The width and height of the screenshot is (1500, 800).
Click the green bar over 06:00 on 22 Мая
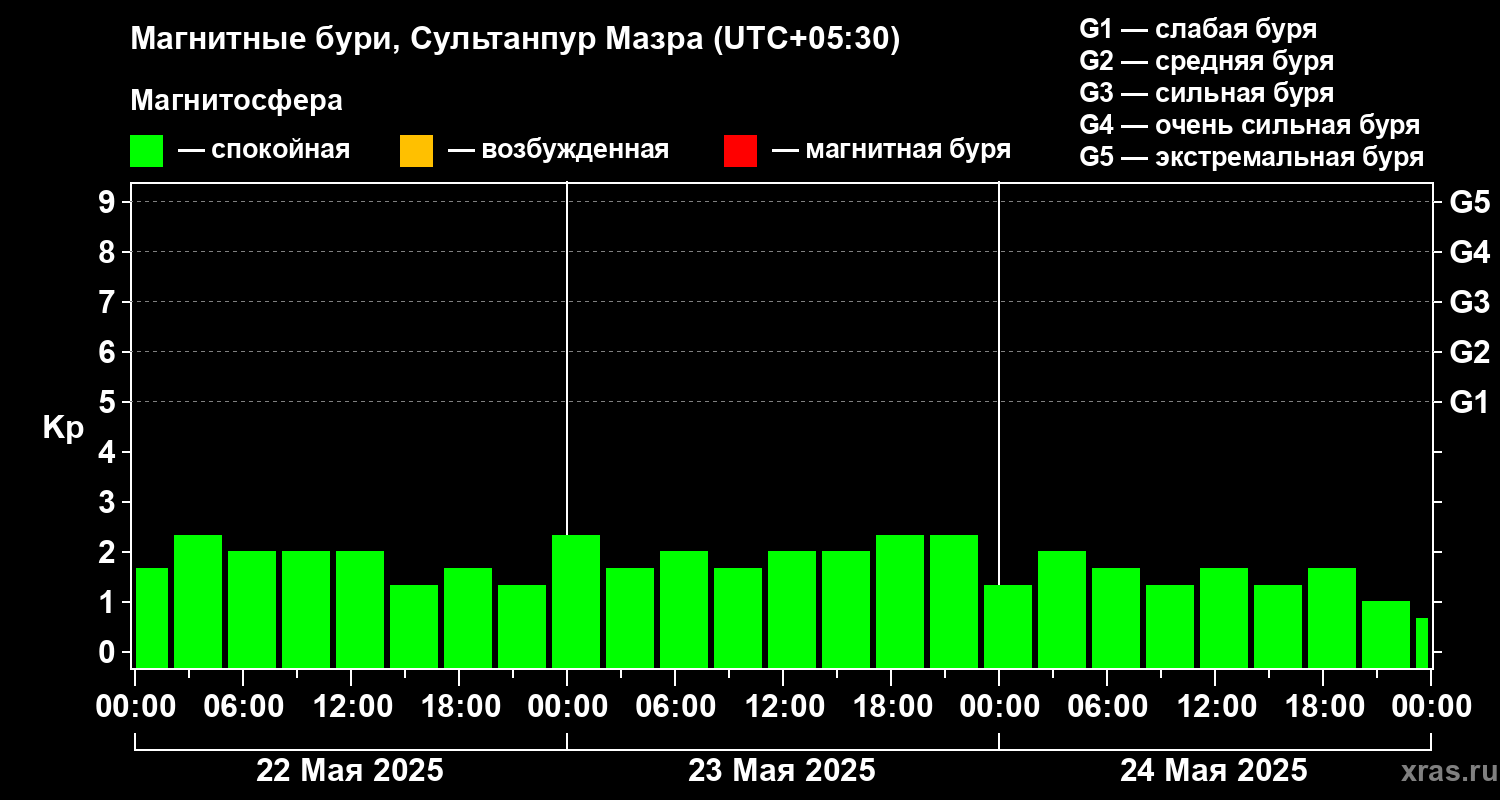point(252,609)
